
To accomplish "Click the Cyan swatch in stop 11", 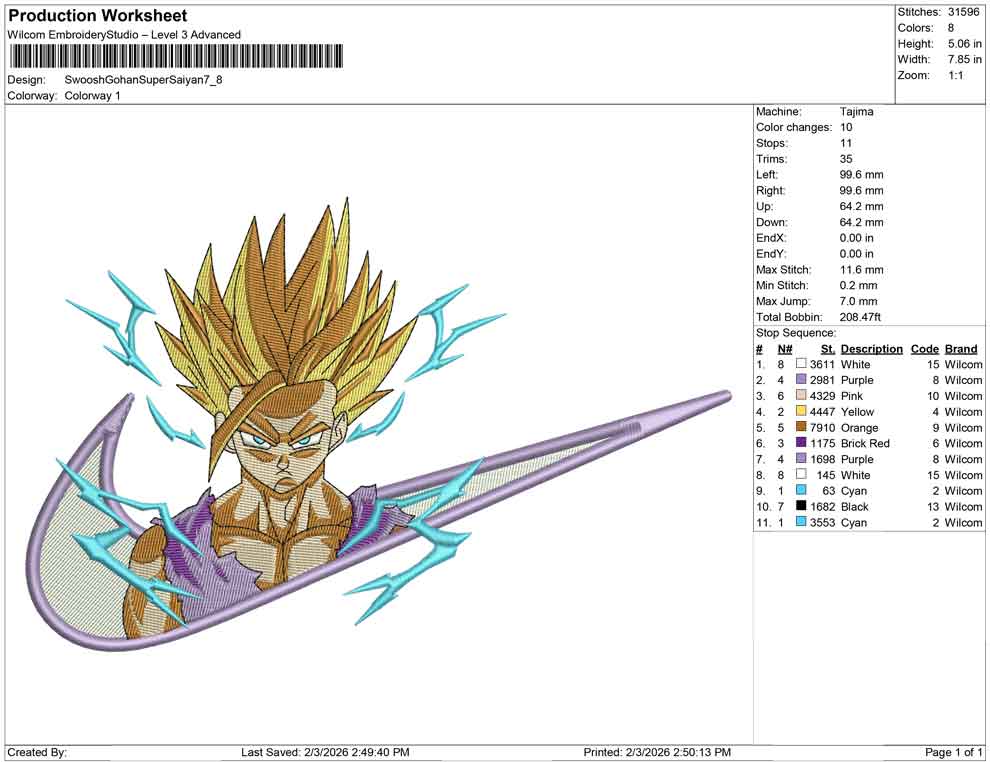I will 799,523.
